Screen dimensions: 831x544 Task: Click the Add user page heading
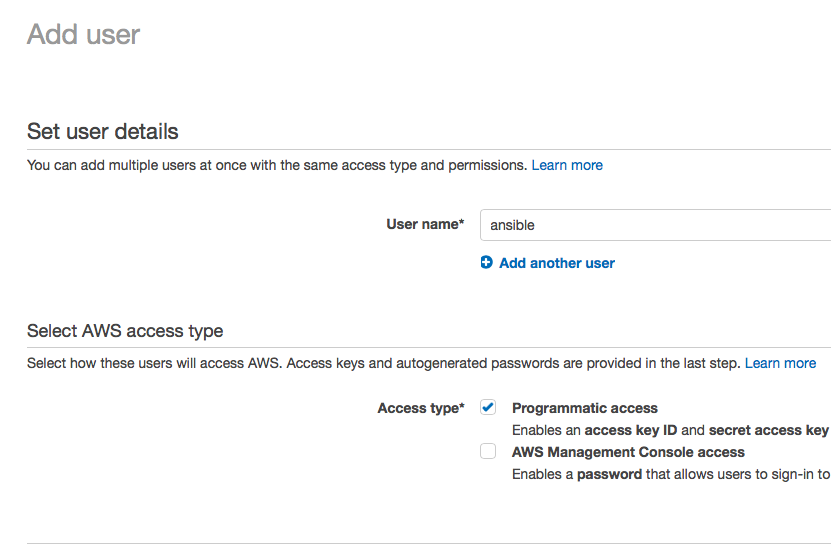coord(83,34)
